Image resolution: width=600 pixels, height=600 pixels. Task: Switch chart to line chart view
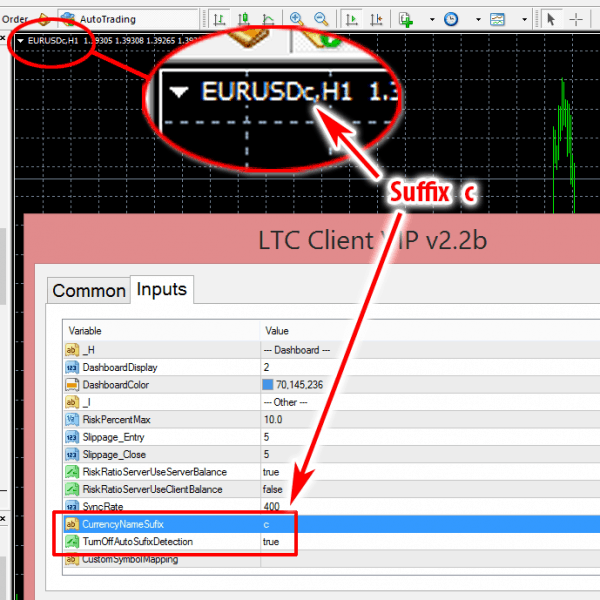pyautogui.click(x=268, y=19)
